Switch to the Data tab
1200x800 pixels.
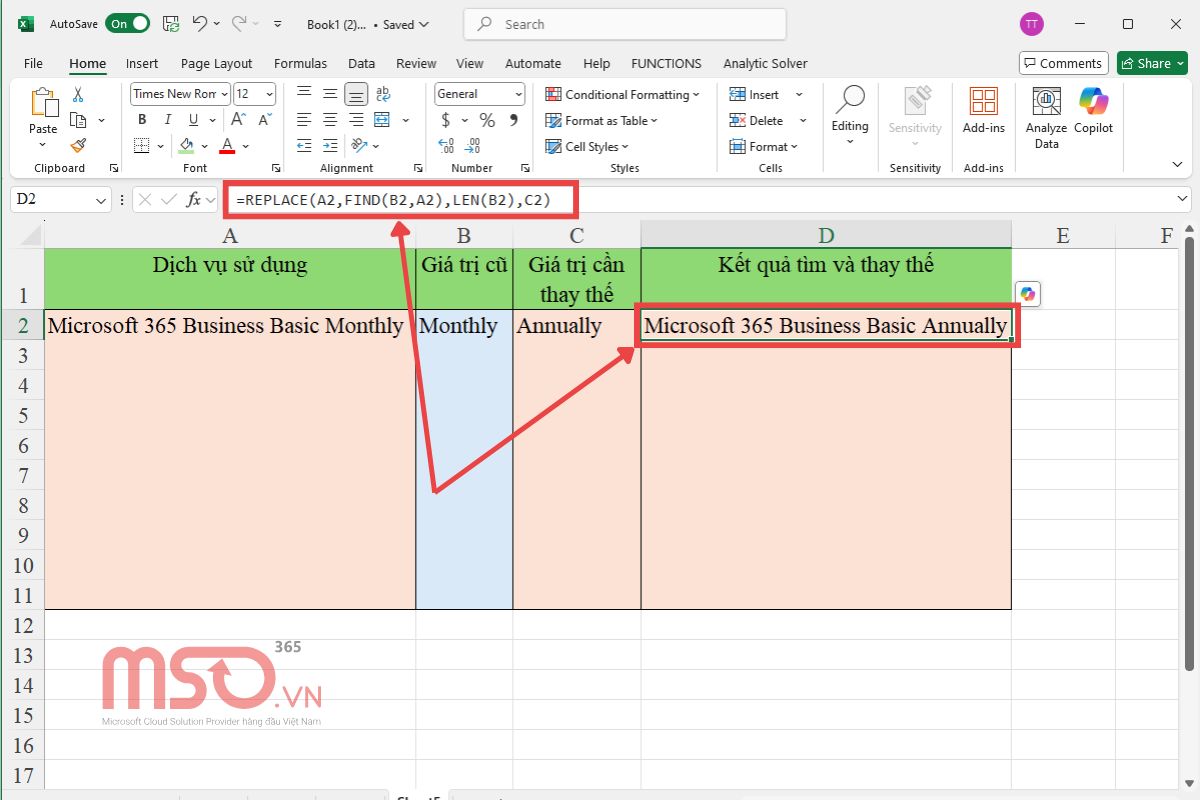(362, 63)
